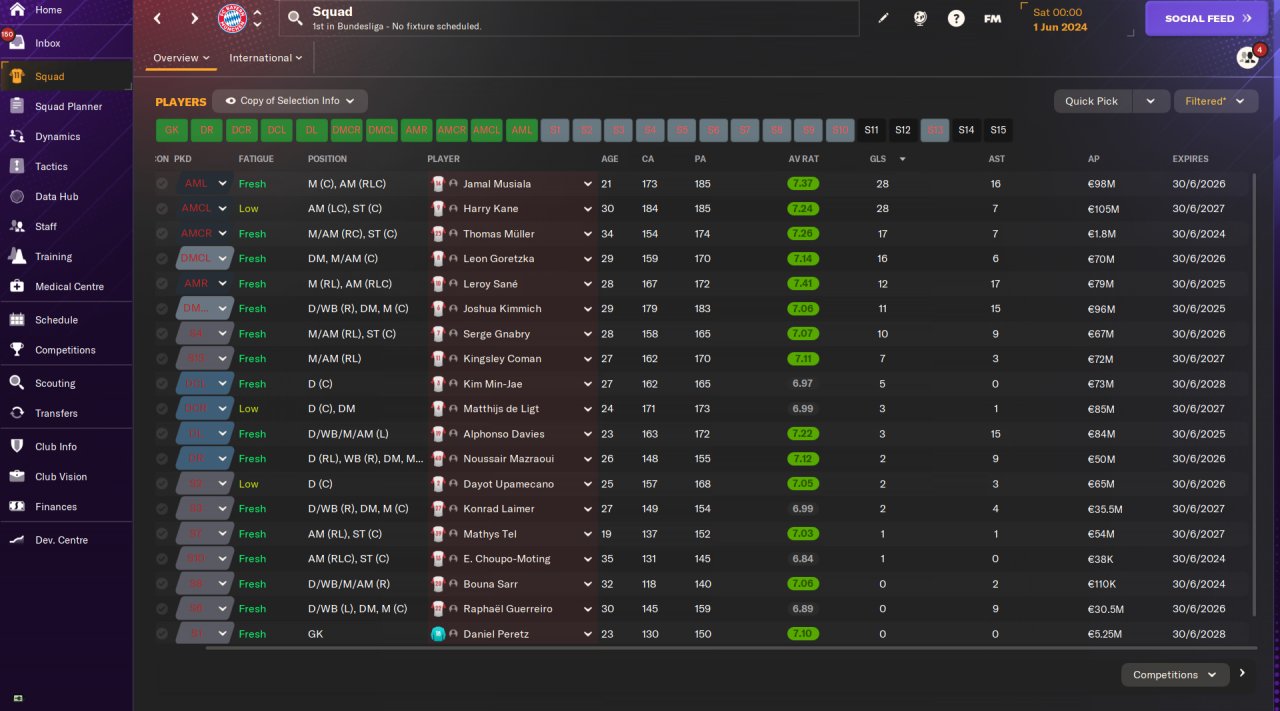Screen dimensions: 1280x711
Task: Open the FM menu icon
Action: point(993,18)
